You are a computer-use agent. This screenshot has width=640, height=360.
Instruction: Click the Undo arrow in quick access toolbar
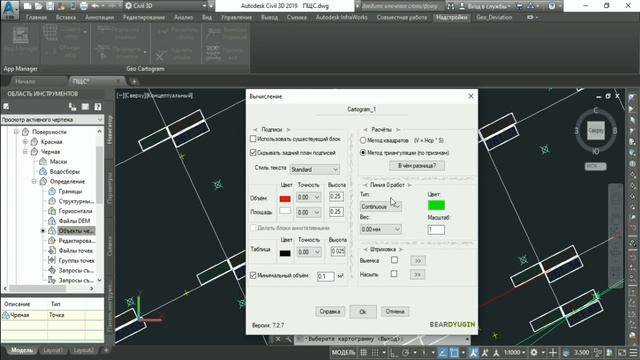pyautogui.click(x=95, y=6)
